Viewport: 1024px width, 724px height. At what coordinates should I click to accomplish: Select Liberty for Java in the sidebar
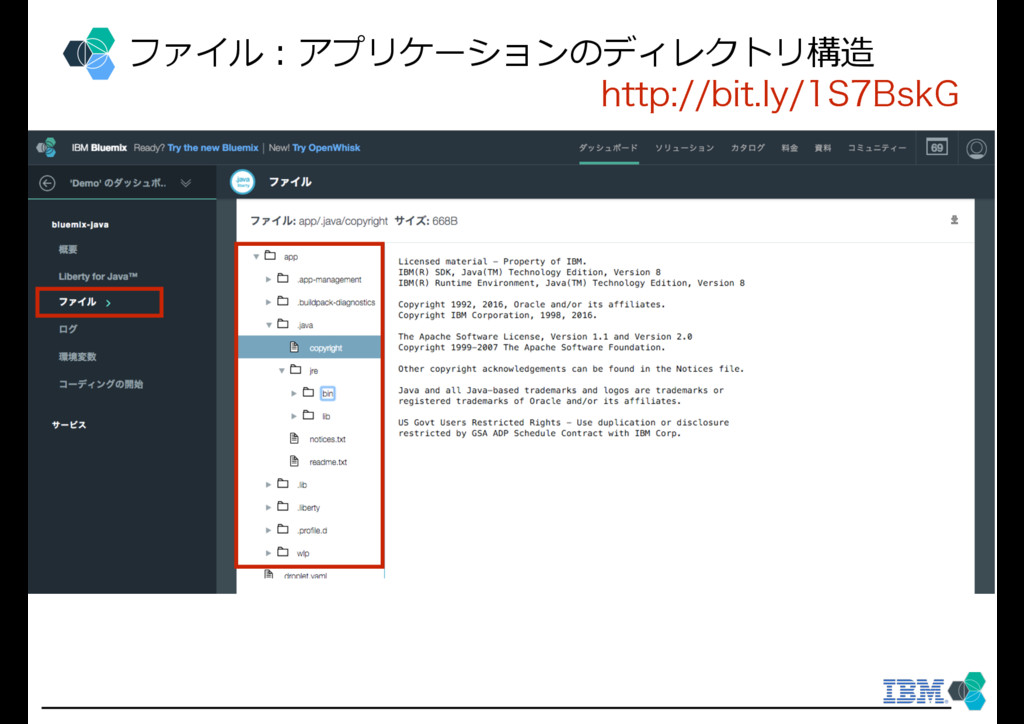pos(98,276)
